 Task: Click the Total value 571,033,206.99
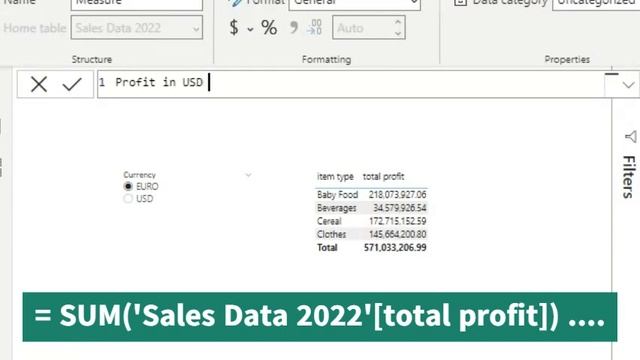(395, 247)
